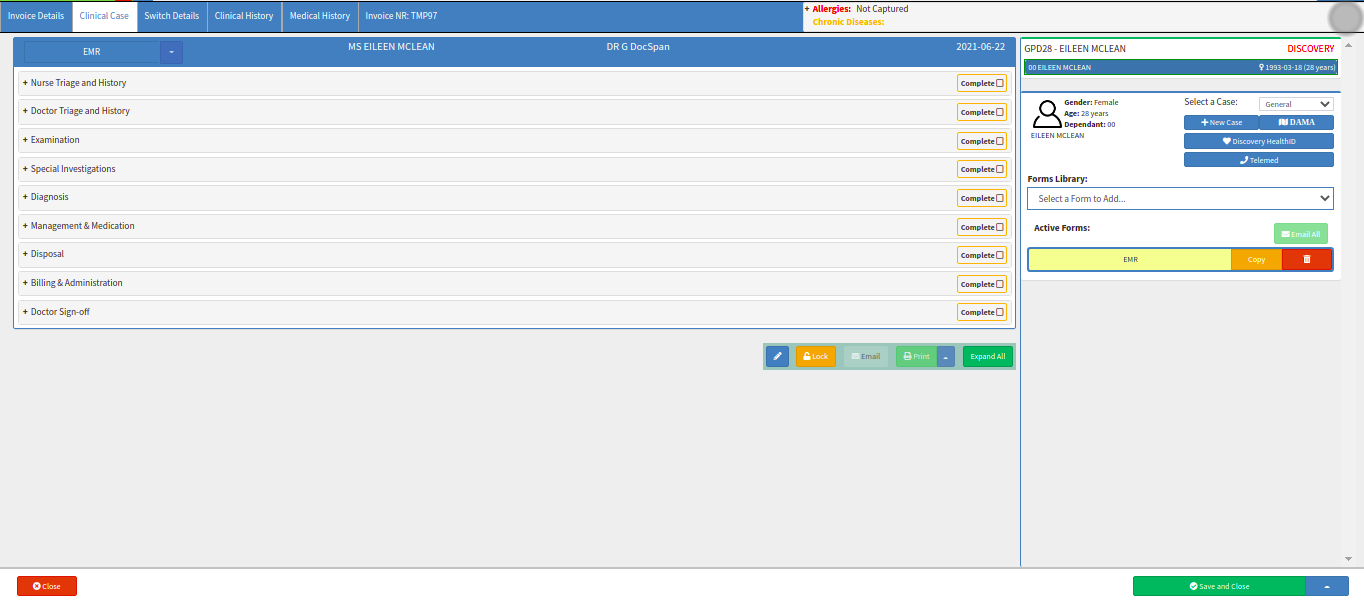Click the red Close button

47,586
